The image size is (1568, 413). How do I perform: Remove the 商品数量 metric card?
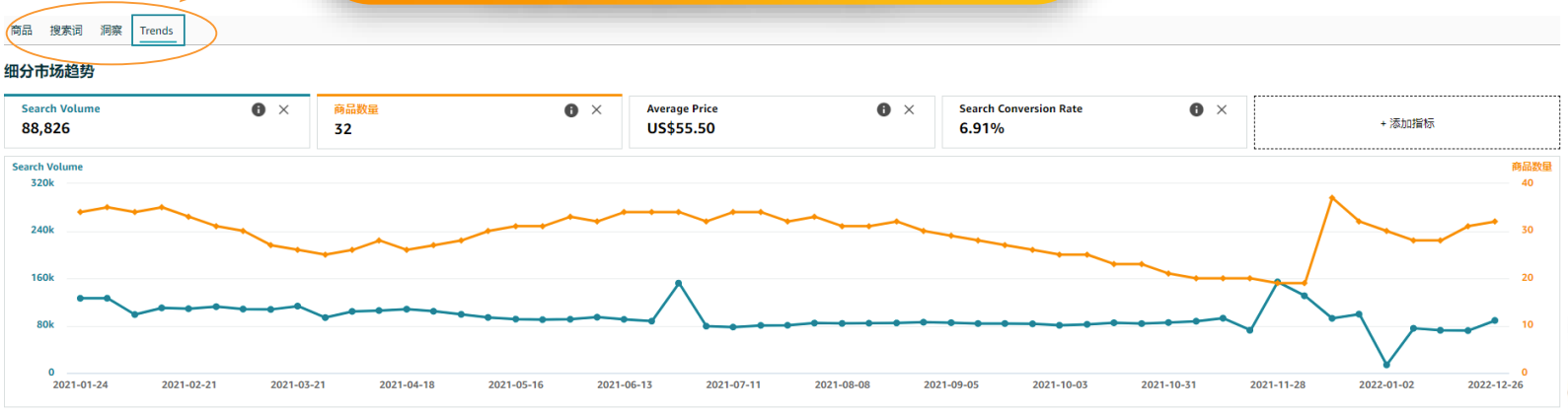click(x=597, y=110)
